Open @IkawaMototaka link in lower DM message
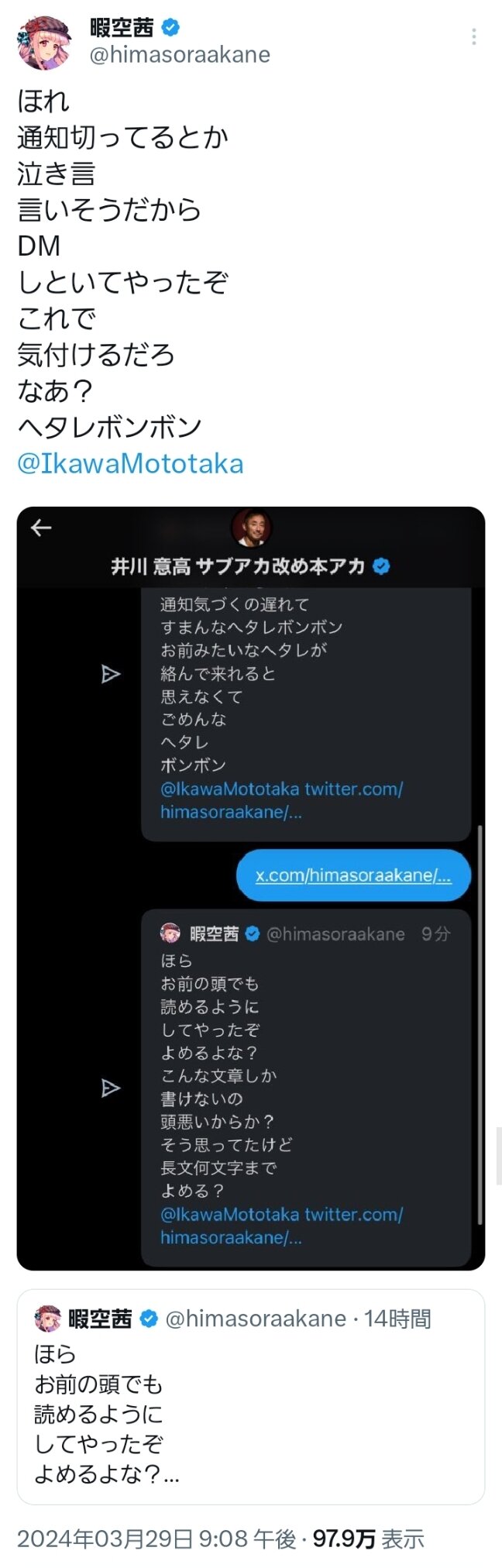Viewport: 502px width, 1568px height. (x=229, y=1214)
